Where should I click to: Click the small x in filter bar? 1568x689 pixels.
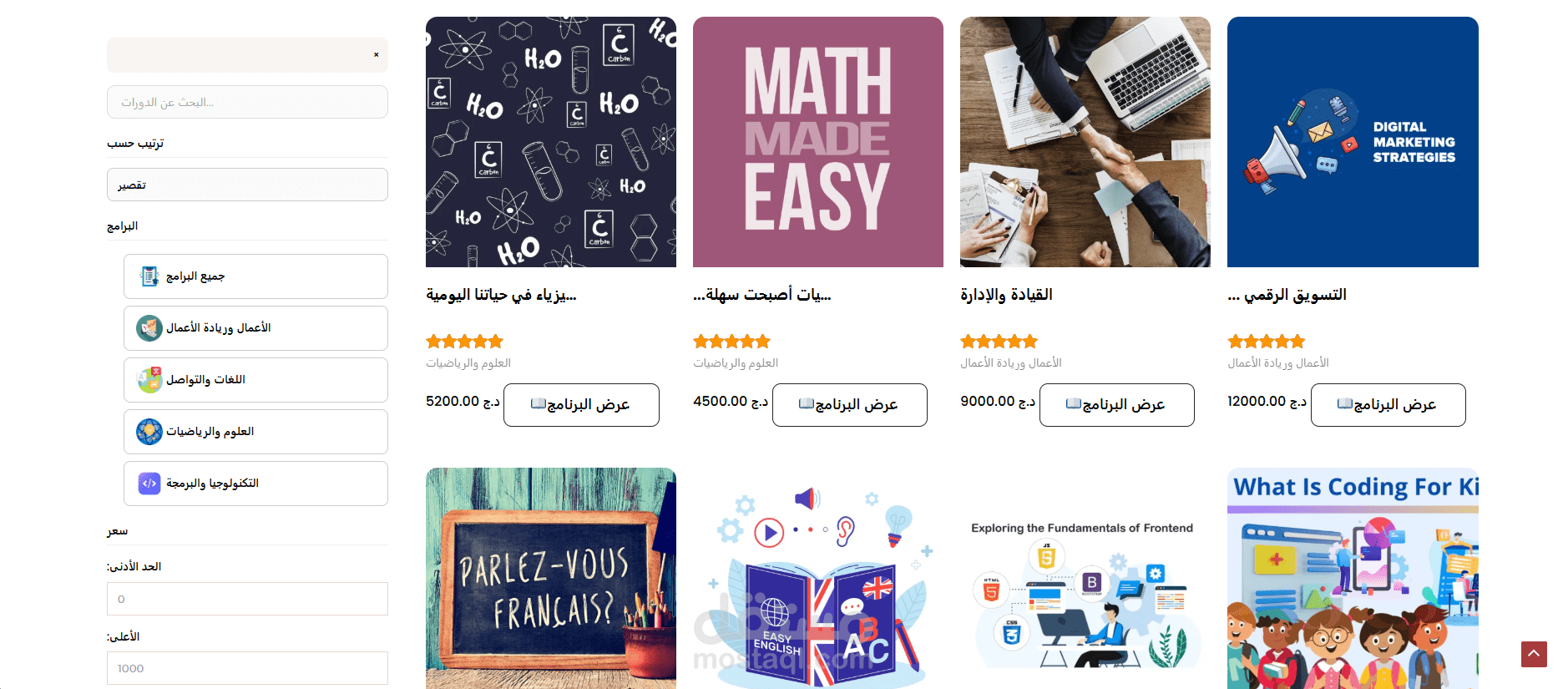[x=377, y=55]
